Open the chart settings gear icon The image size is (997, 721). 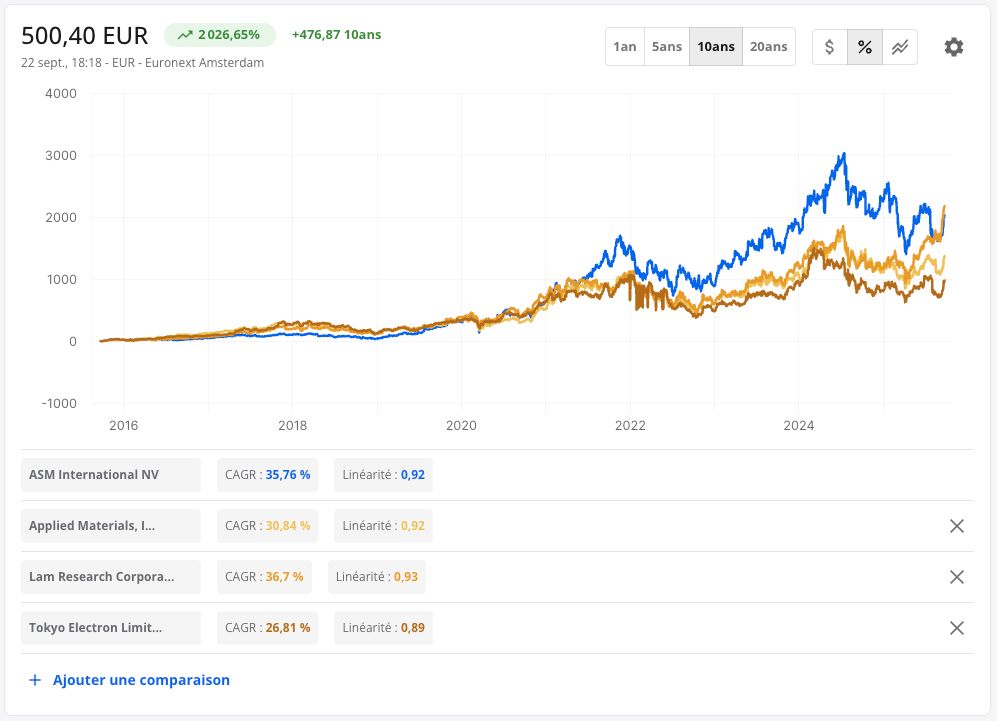click(953, 47)
